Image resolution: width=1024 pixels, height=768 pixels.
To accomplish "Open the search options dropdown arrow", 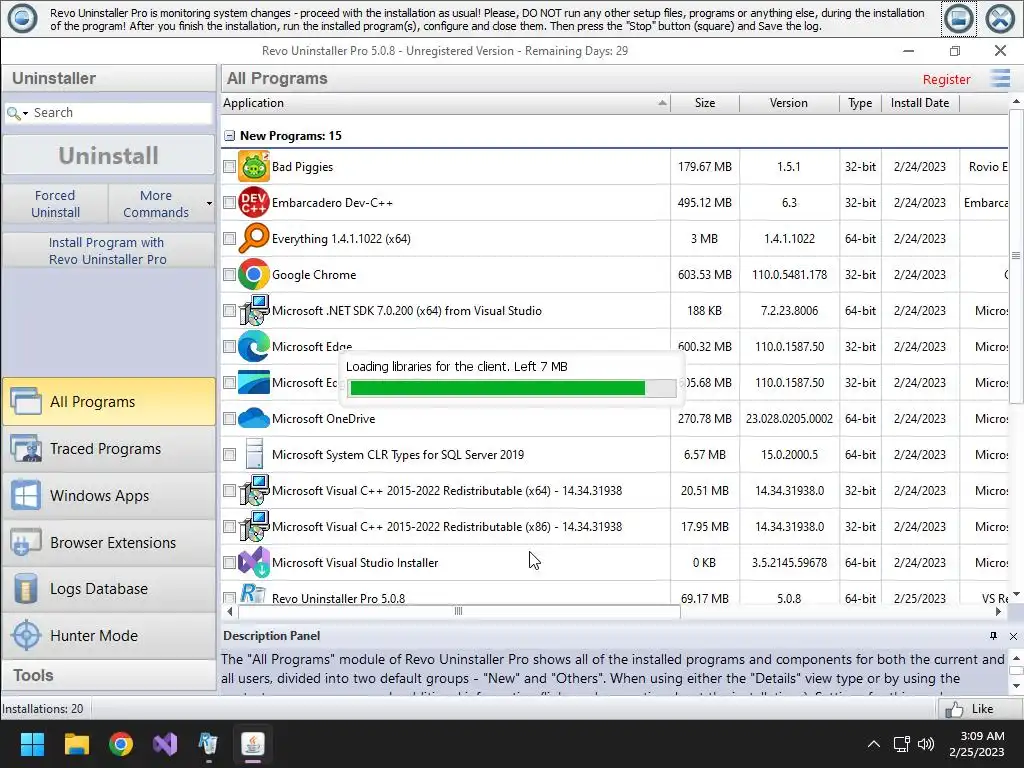I will (25, 113).
